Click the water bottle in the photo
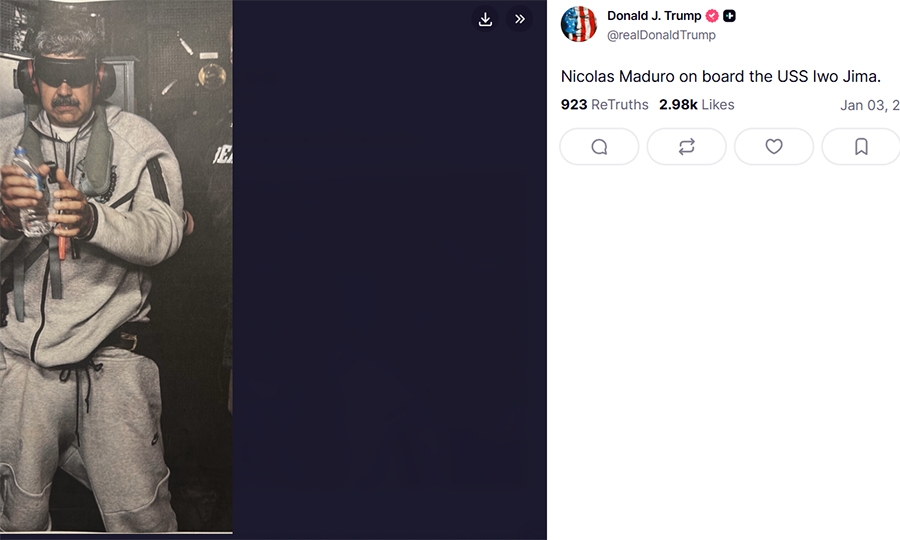 [x=30, y=190]
